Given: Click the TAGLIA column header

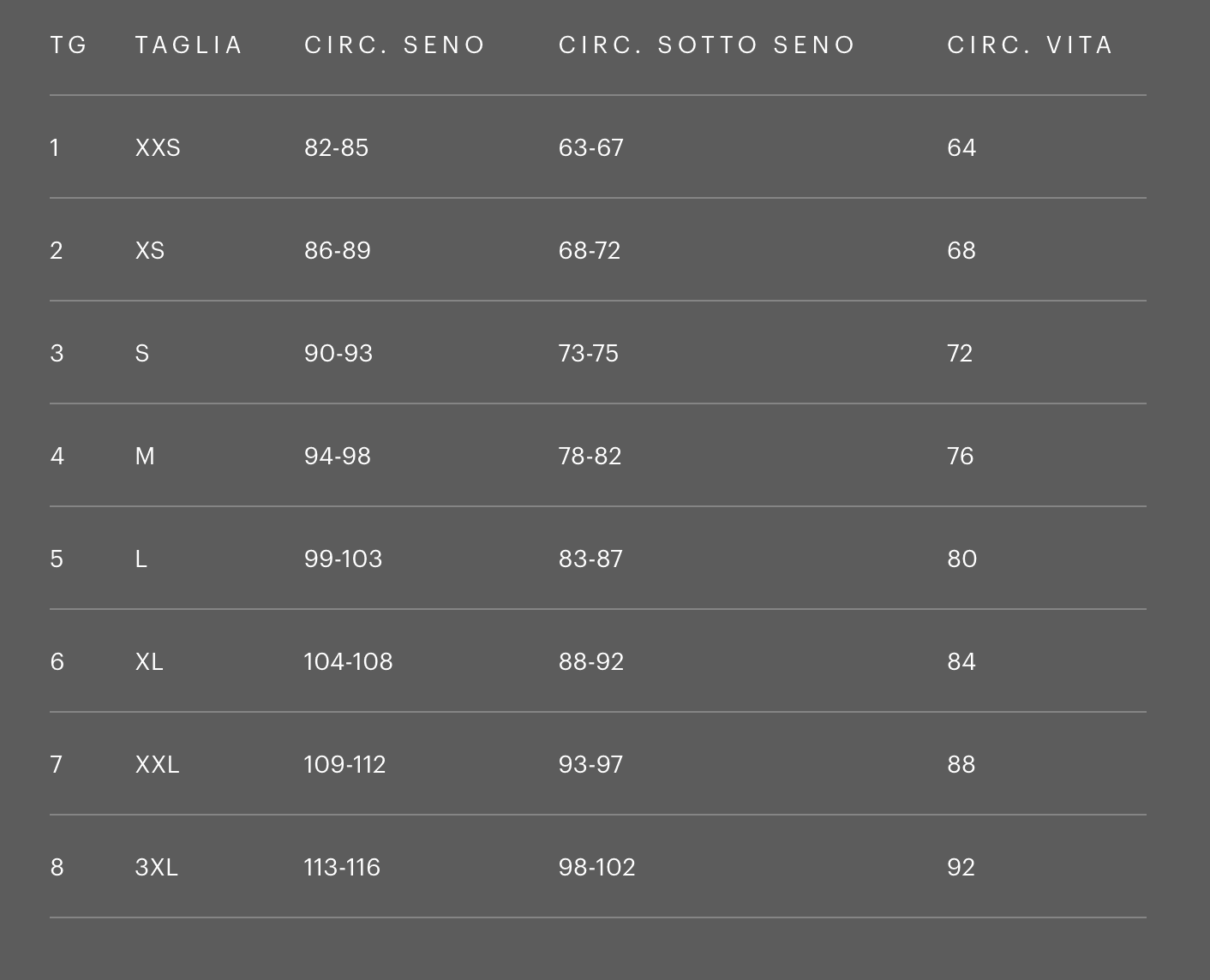Looking at the screenshot, I should click(x=189, y=45).
